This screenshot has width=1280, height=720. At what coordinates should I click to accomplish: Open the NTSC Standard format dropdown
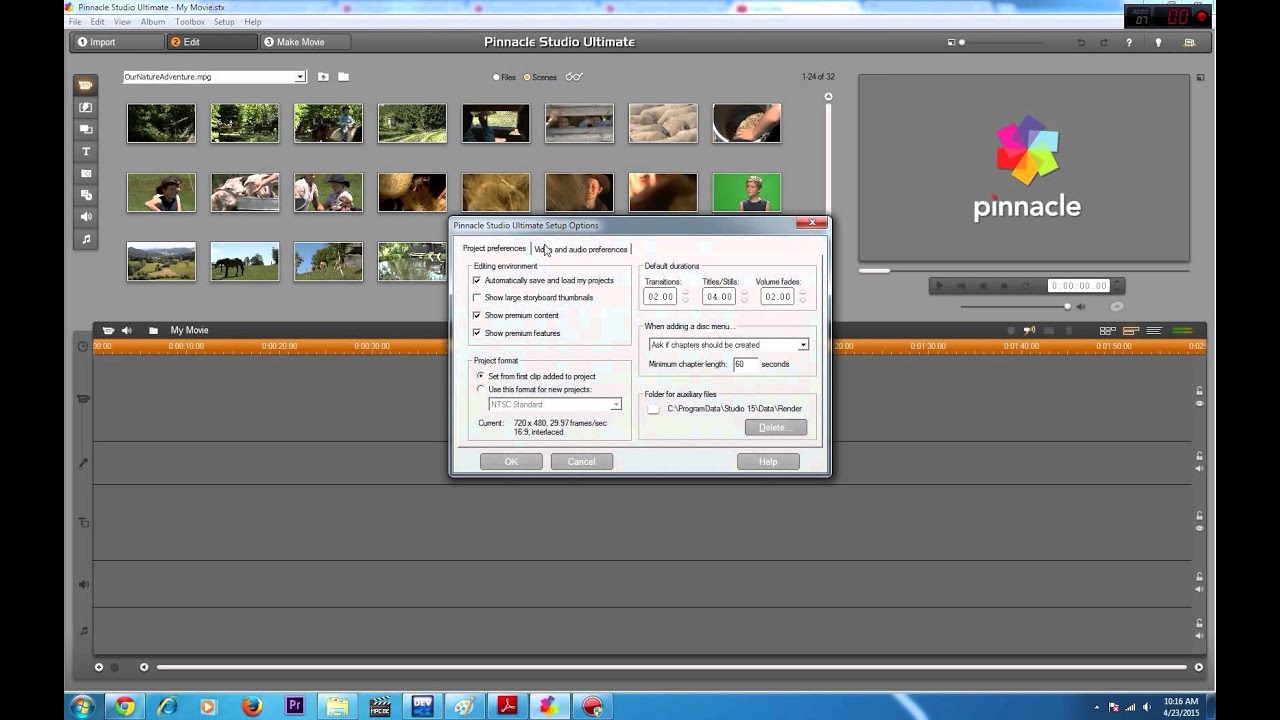click(x=615, y=404)
